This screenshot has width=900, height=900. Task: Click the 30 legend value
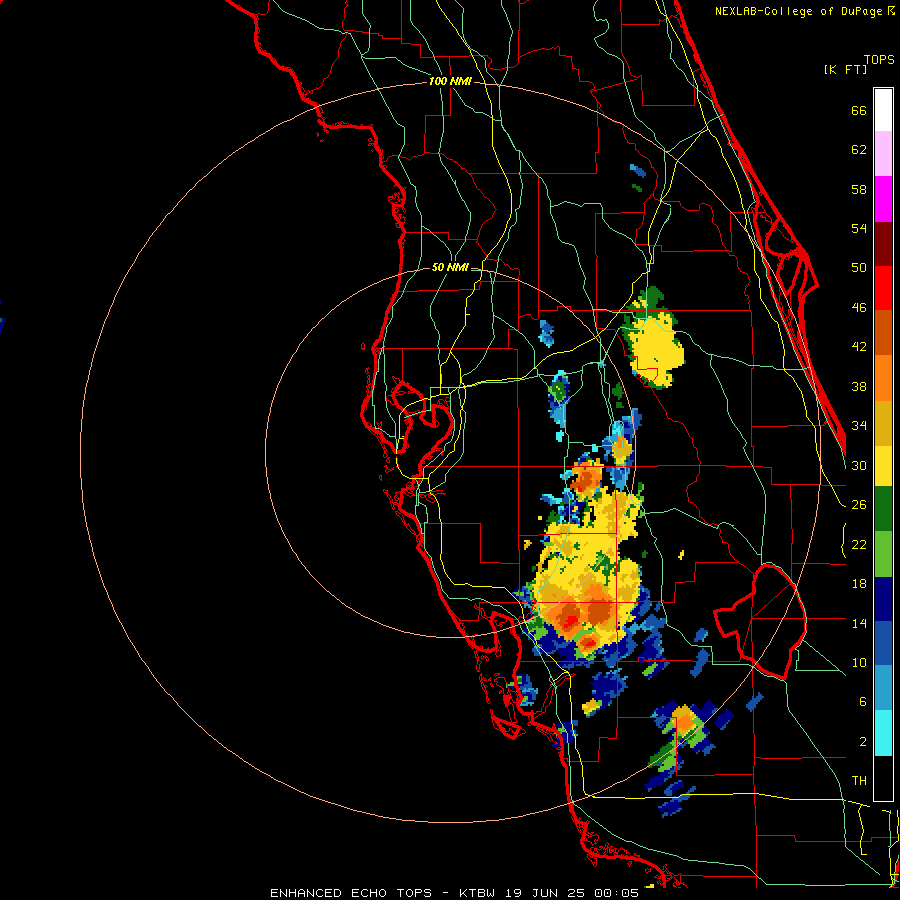(859, 465)
